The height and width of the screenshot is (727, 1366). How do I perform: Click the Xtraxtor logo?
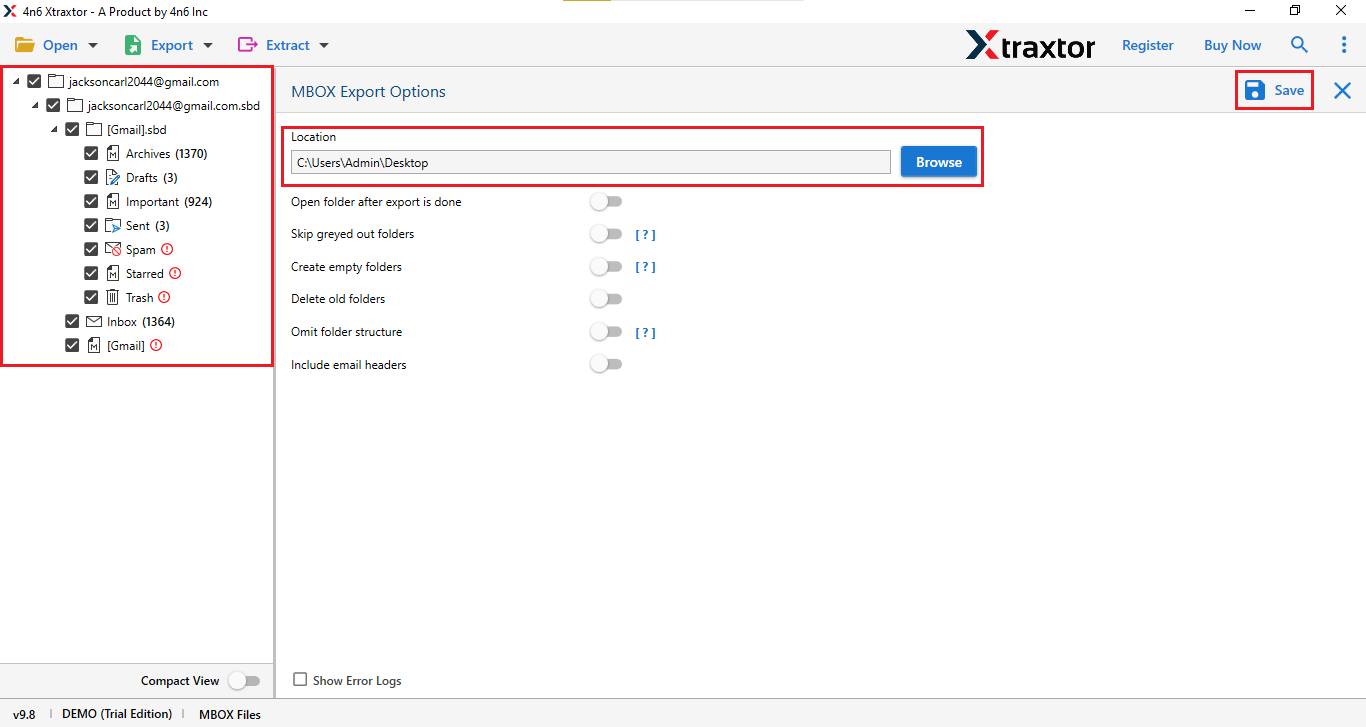(1030, 45)
